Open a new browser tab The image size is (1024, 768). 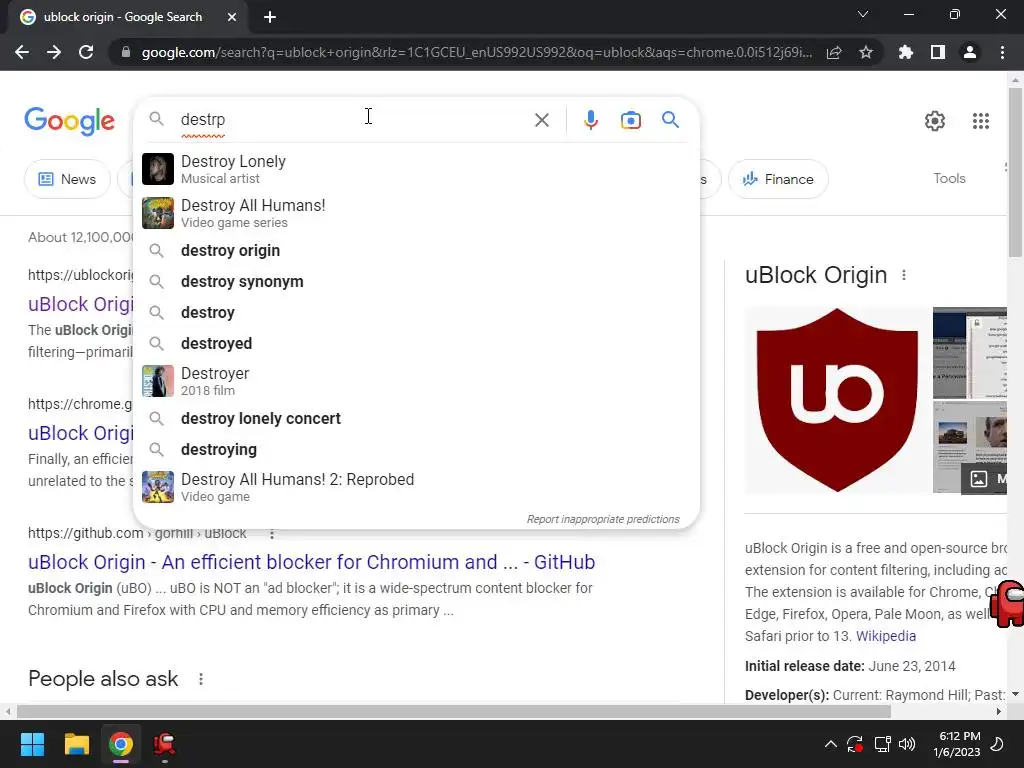coord(270,17)
